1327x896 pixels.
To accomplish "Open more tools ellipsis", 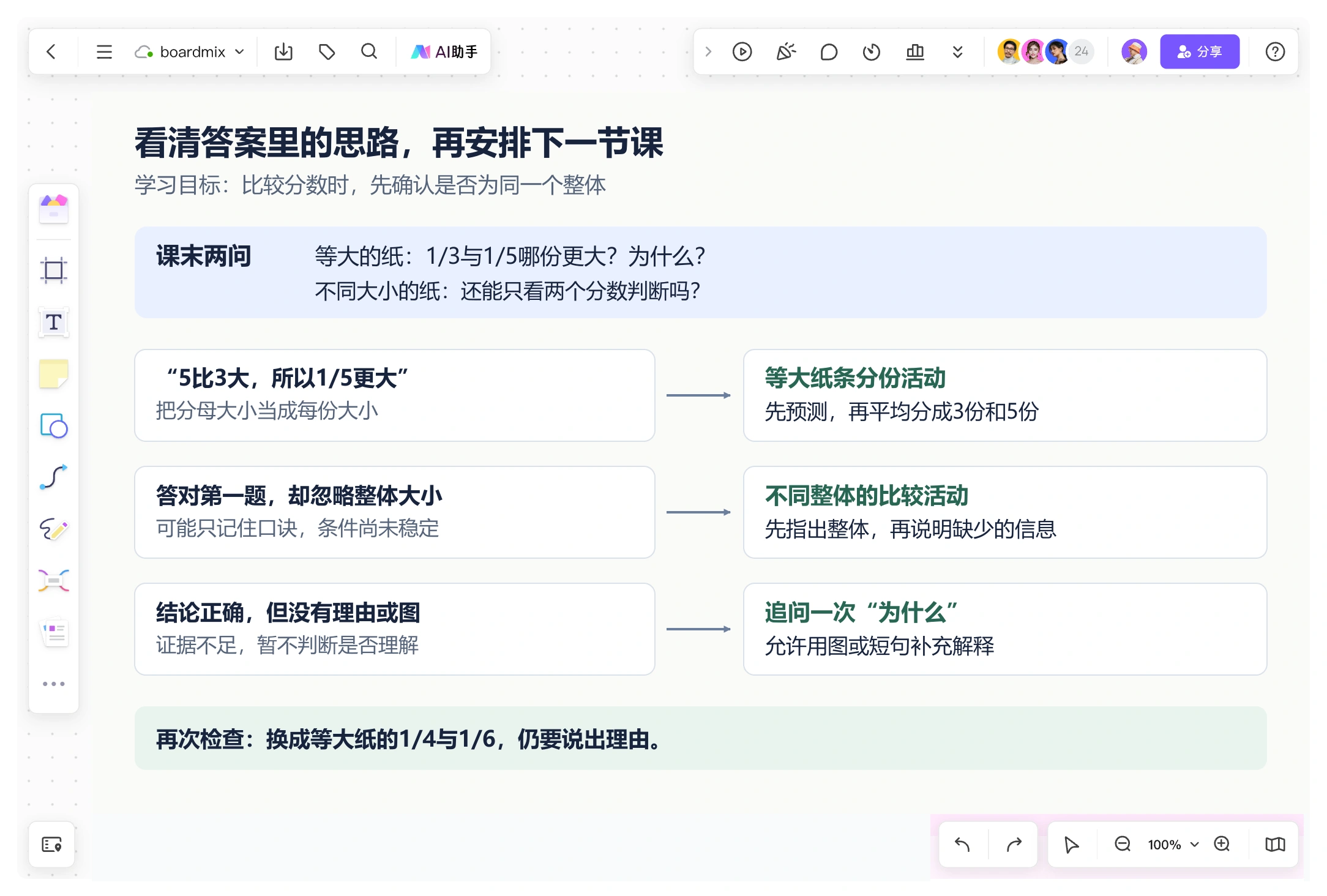I will point(54,684).
